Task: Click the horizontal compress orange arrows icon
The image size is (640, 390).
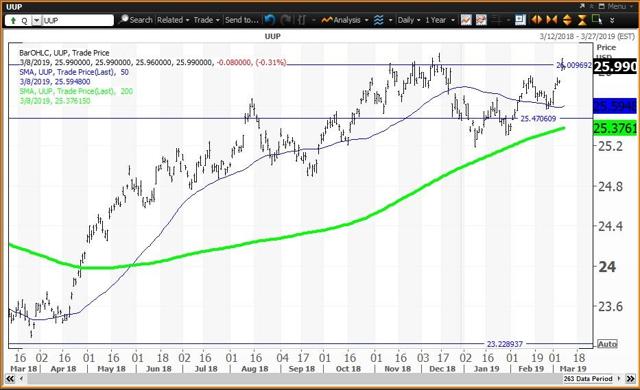Action: click(552, 20)
